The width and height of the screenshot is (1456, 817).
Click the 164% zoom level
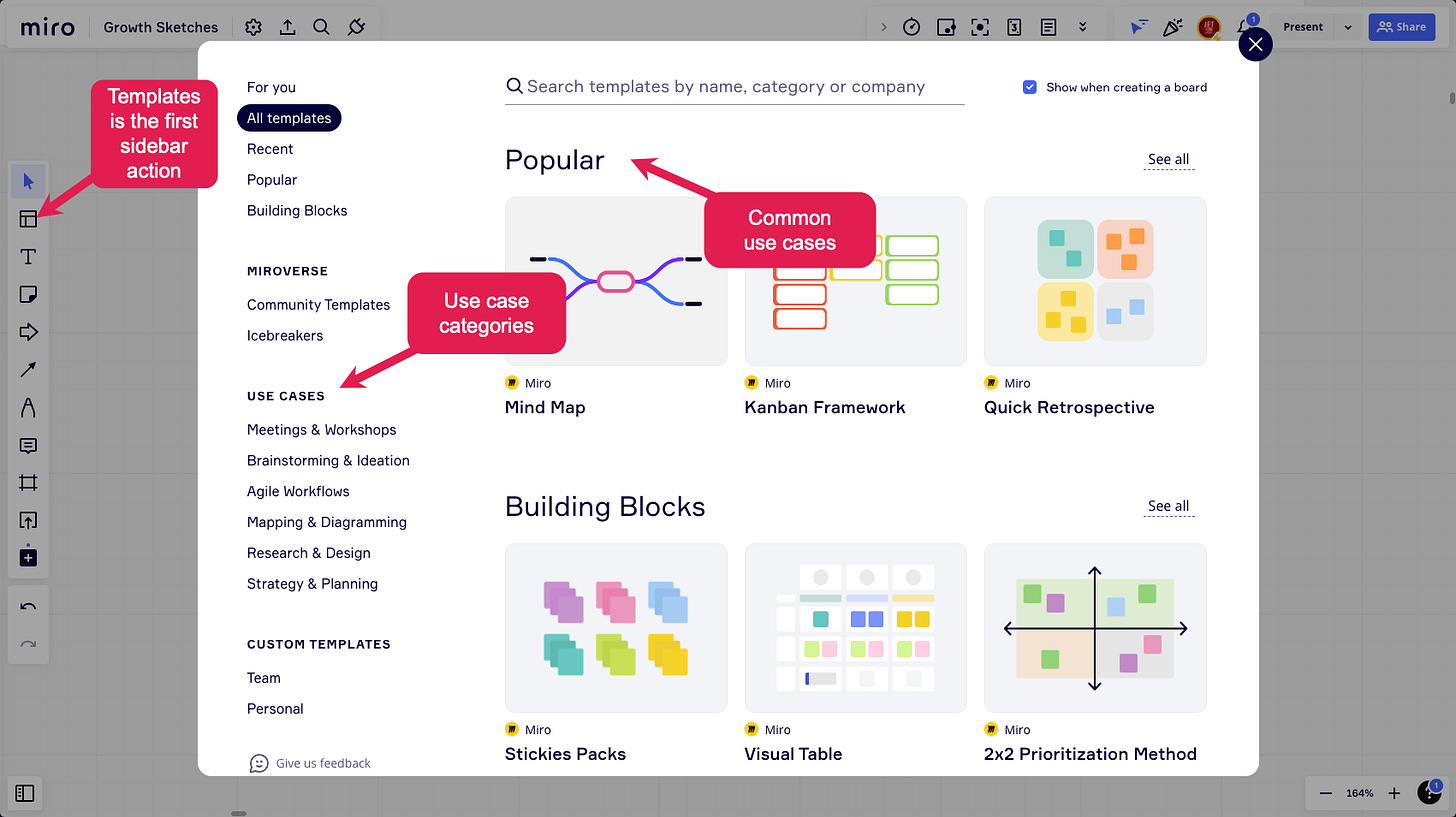pyautogui.click(x=1360, y=793)
